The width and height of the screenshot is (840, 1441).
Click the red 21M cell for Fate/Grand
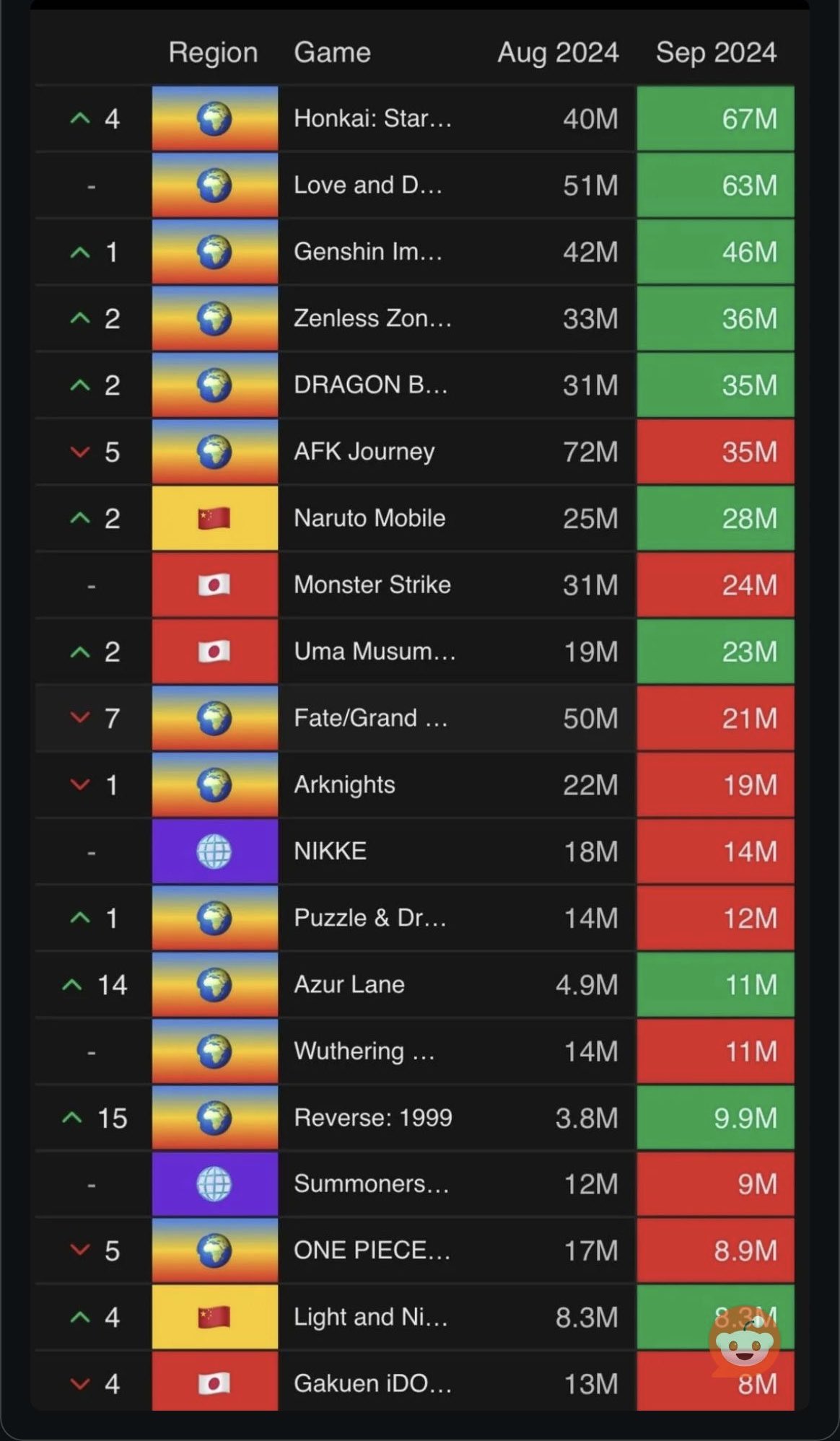click(x=715, y=718)
